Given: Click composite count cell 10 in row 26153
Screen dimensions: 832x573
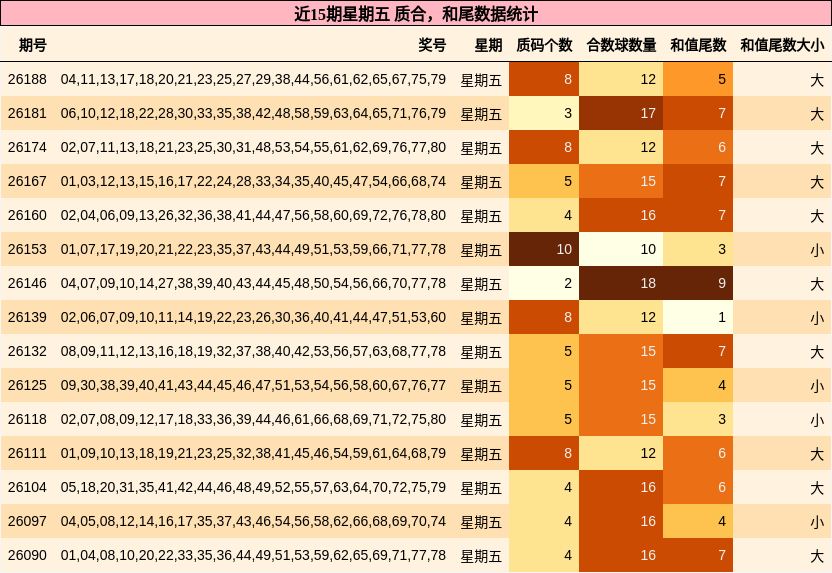Looking at the screenshot, I should point(621,249).
